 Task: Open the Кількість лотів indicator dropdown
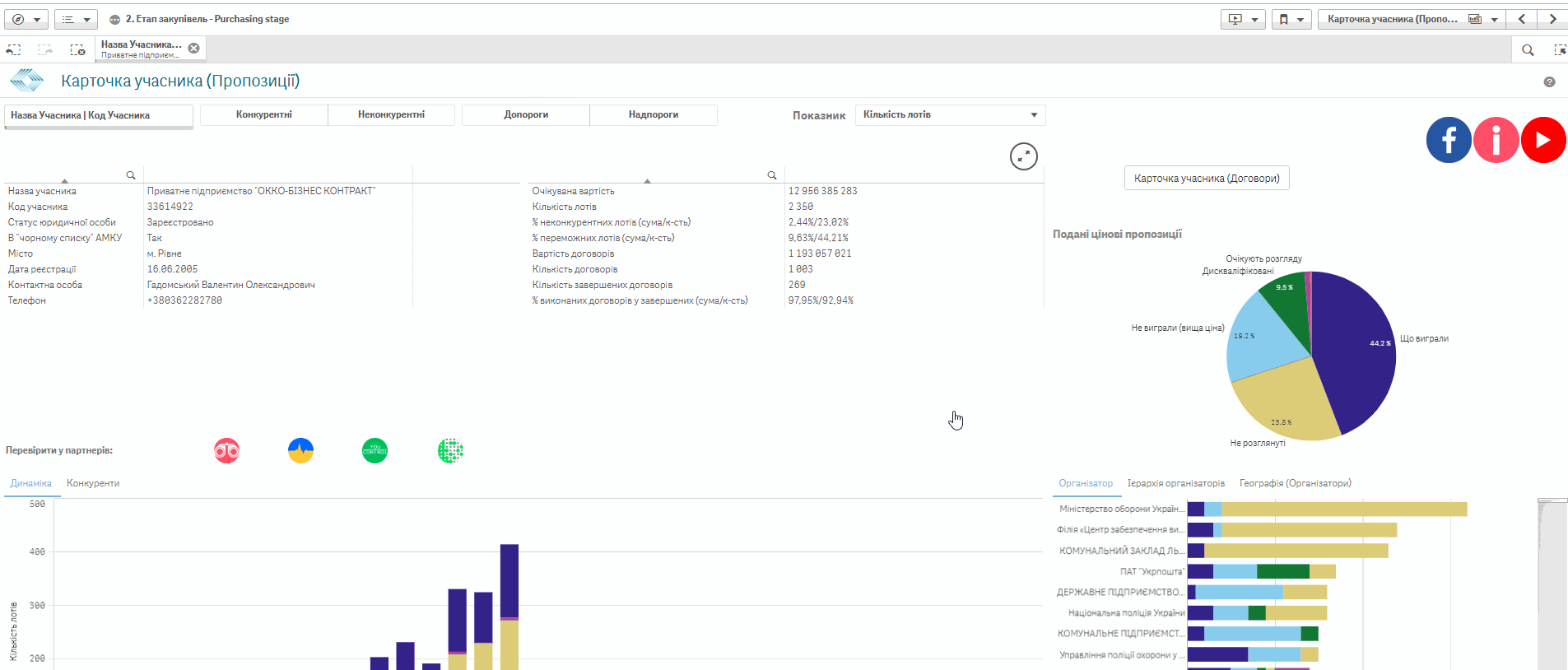950,115
